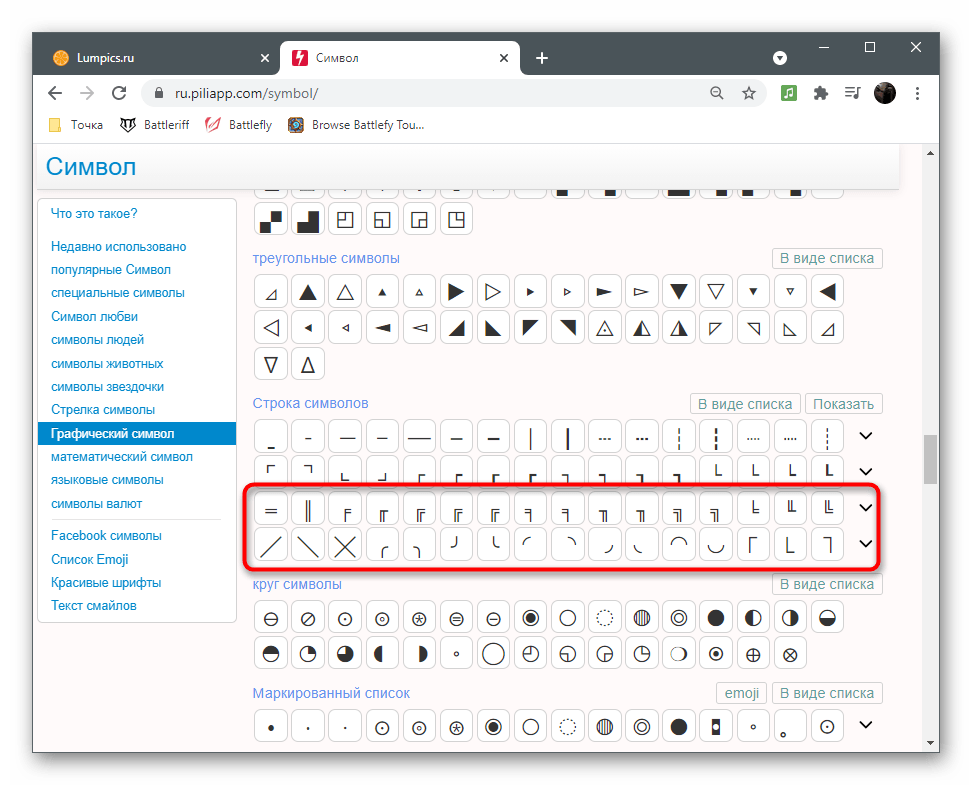Click the Показать button
This screenshot has height=785, width=972.
(843, 404)
